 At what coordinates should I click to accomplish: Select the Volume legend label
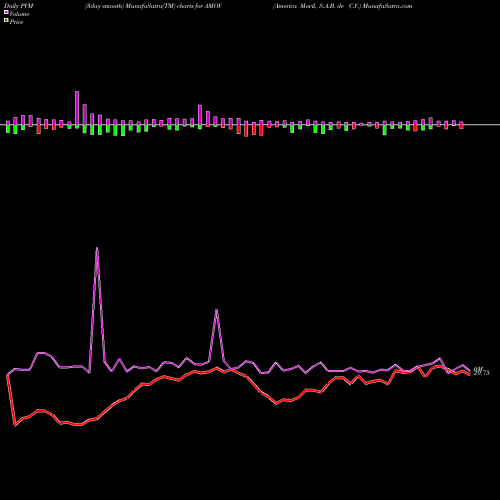coord(19,14)
